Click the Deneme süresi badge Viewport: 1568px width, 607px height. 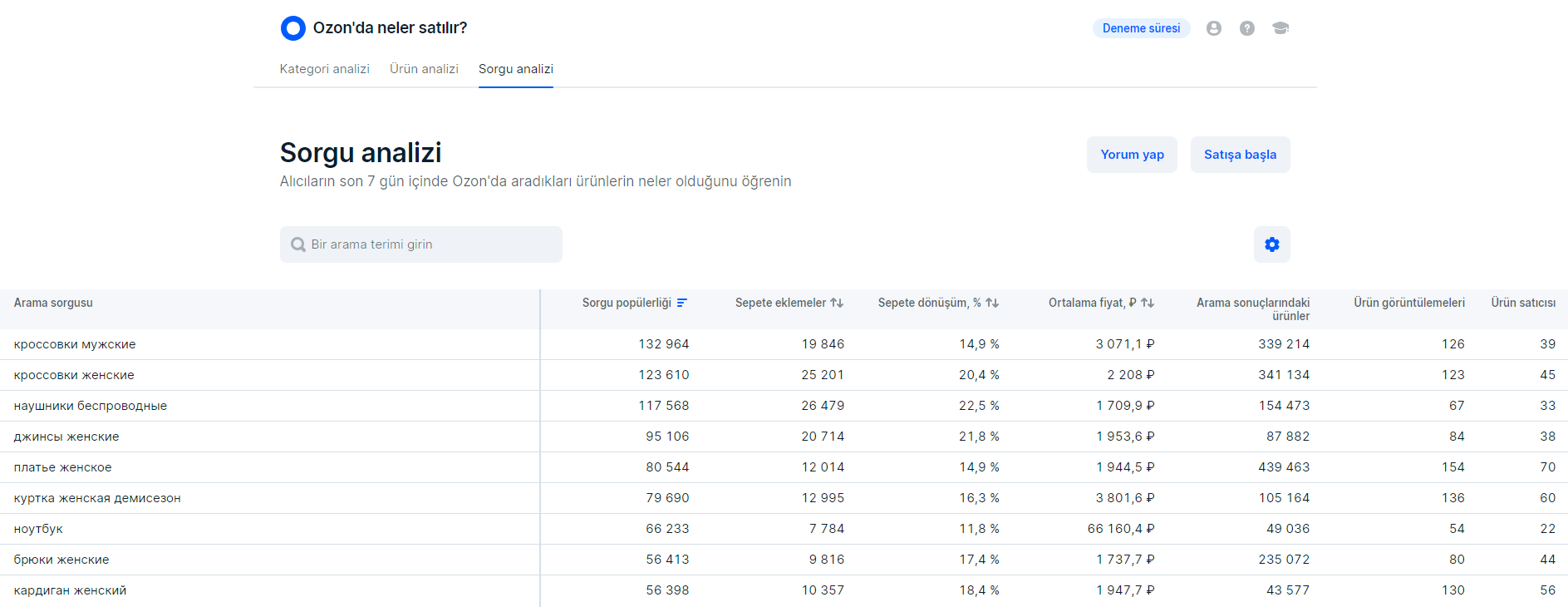click(1141, 28)
